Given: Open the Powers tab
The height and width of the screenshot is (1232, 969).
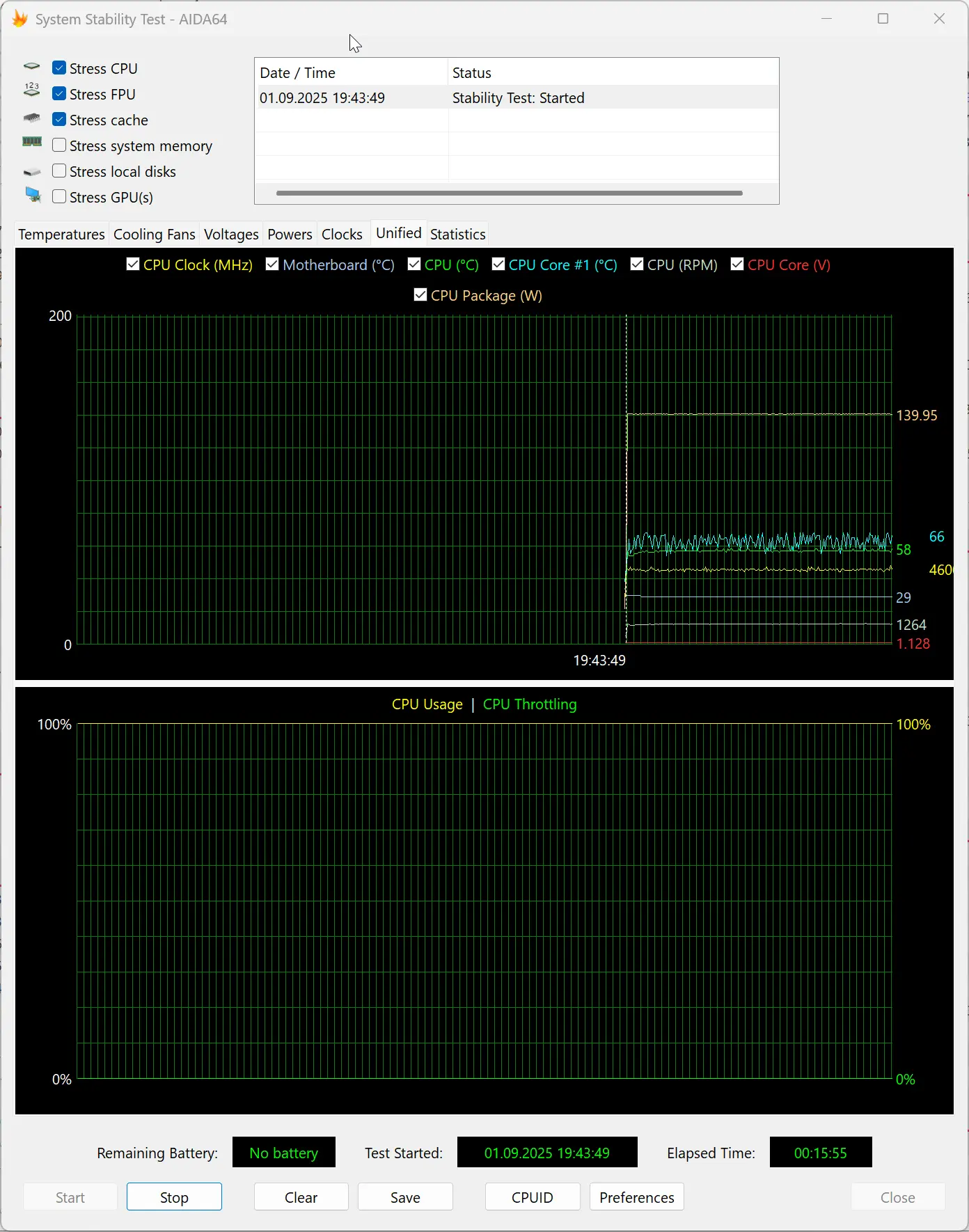Looking at the screenshot, I should click(290, 234).
